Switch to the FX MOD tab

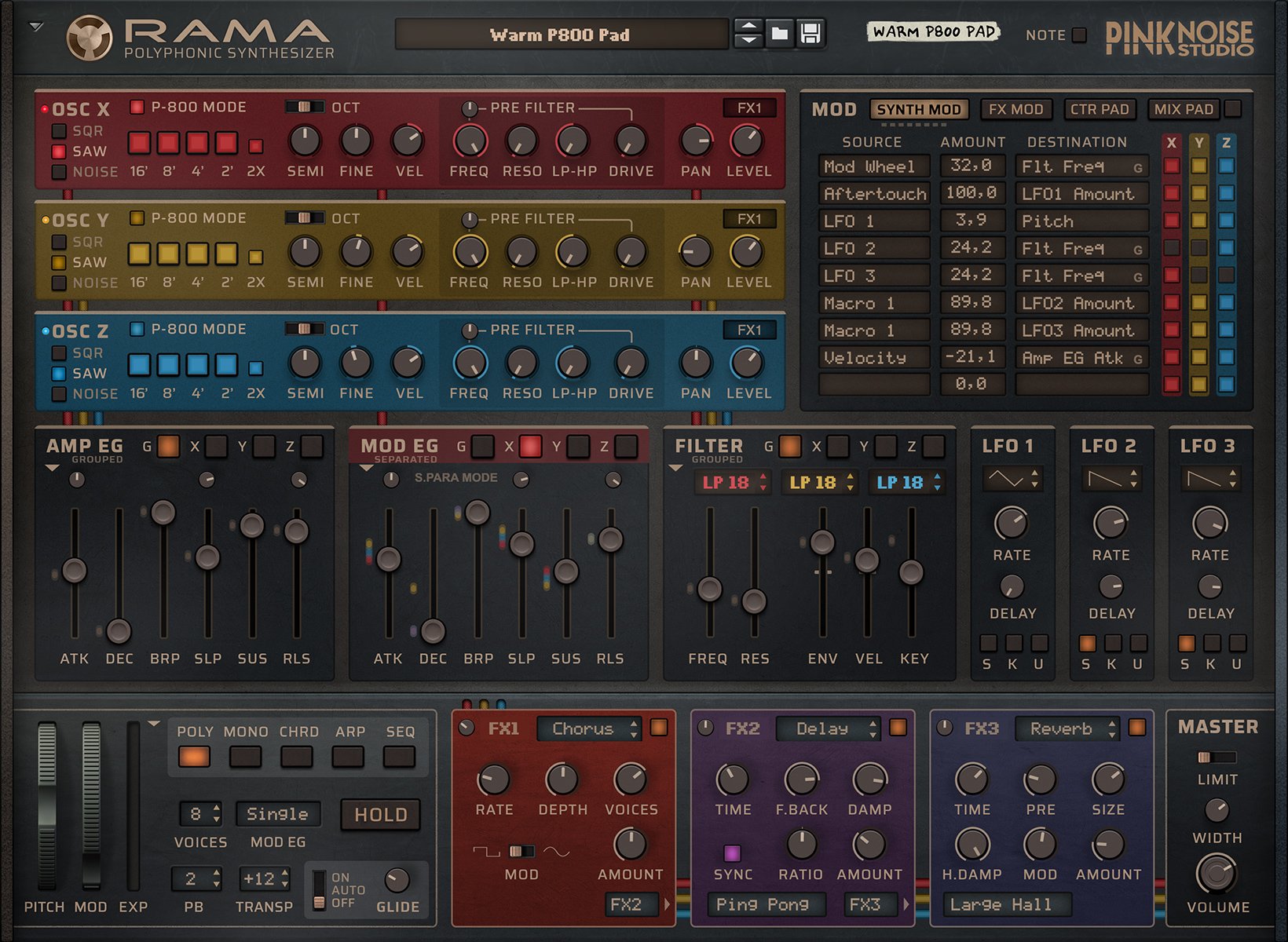pyautogui.click(x=1015, y=109)
